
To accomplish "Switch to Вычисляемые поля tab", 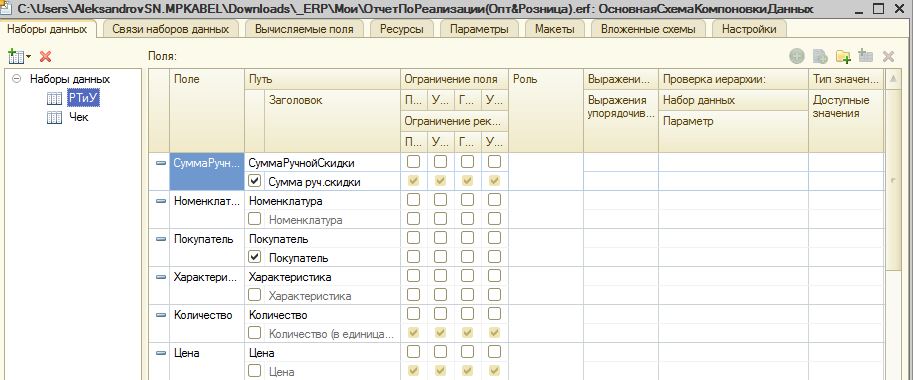I will [304, 29].
